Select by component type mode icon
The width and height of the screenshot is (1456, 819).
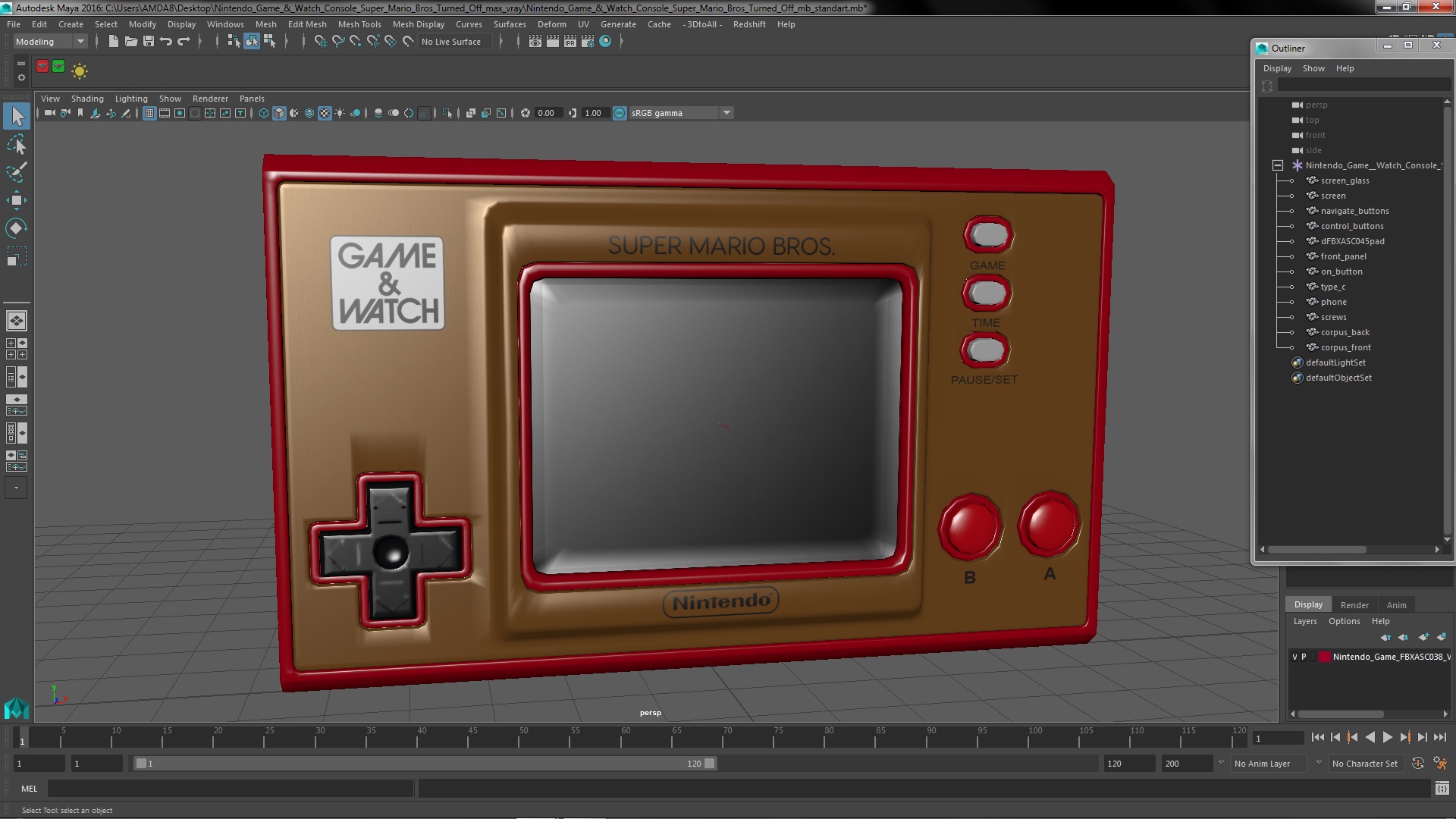click(x=268, y=42)
